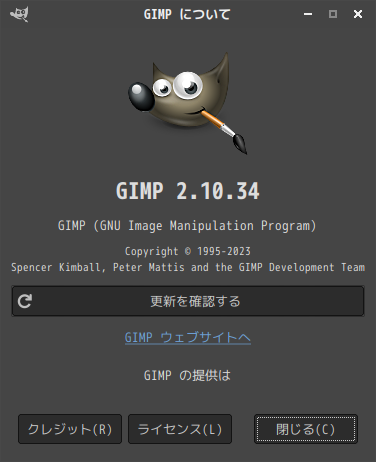376x462 pixels.
Task: Click the Copyright © 1995-2023 line
Action: pyautogui.click(x=188, y=251)
